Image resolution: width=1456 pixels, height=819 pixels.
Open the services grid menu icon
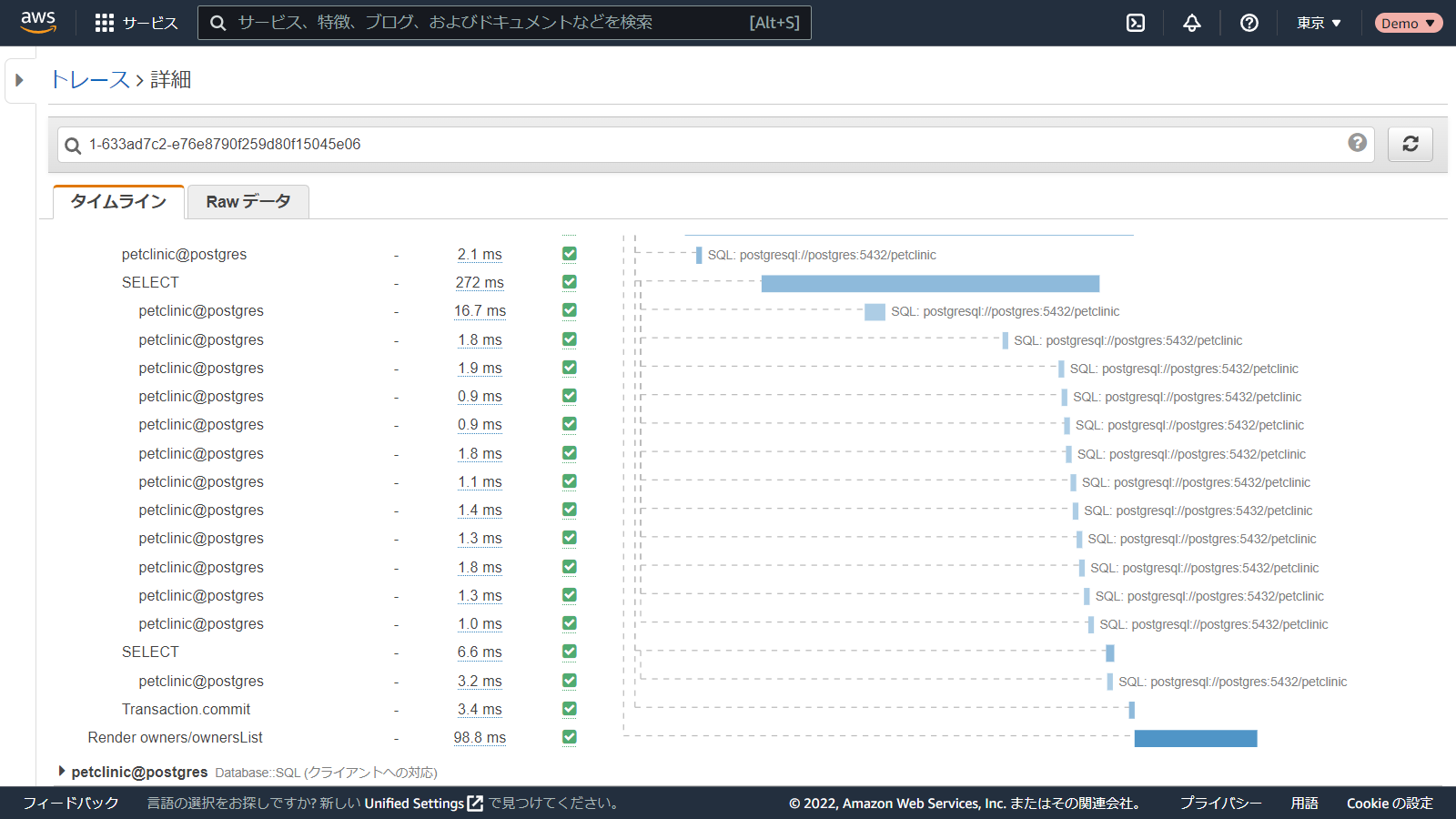pos(105,23)
